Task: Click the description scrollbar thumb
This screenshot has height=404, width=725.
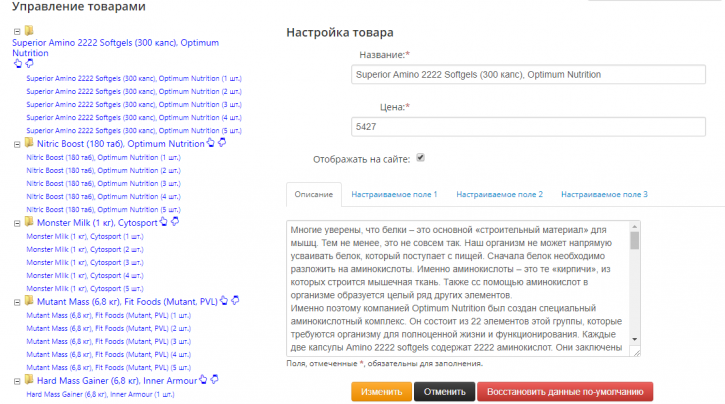Action: 635,240
